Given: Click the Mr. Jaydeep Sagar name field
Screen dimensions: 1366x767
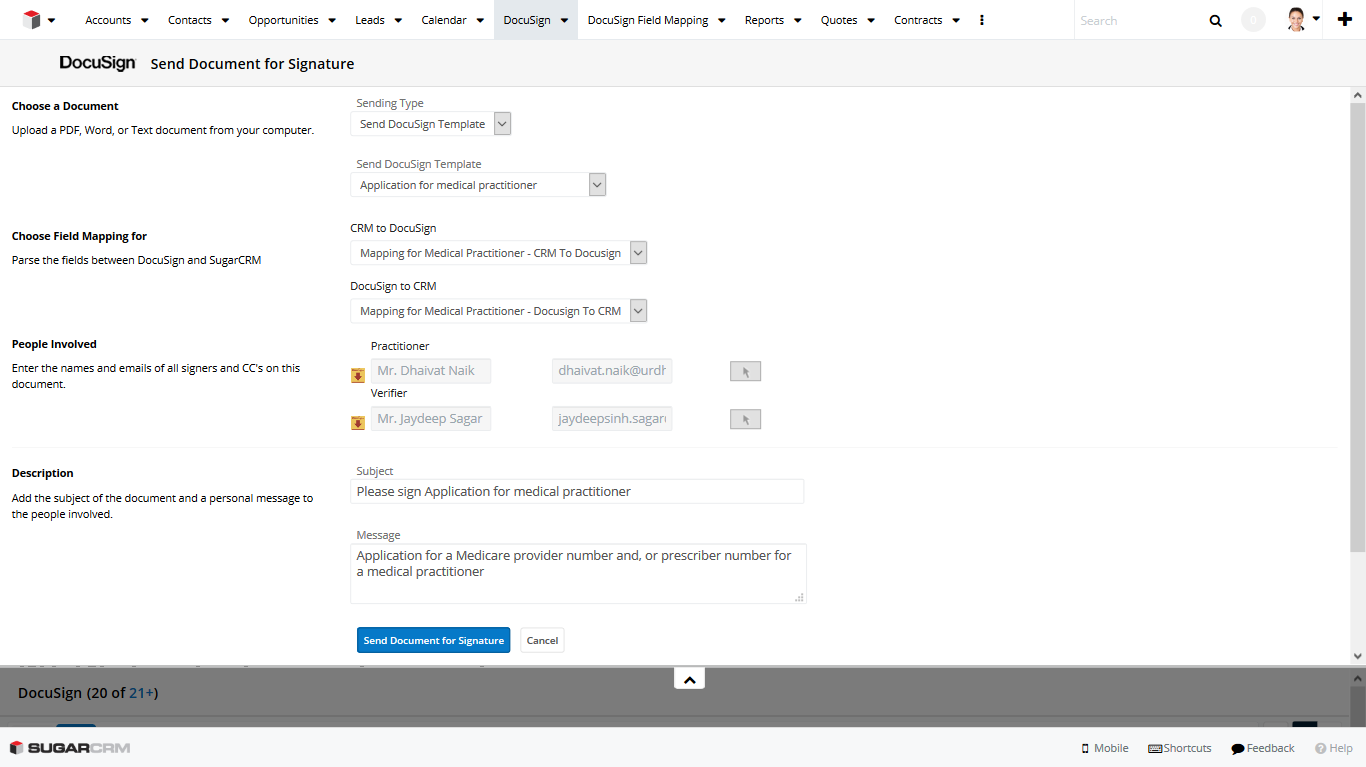Looking at the screenshot, I should tap(431, 418).
